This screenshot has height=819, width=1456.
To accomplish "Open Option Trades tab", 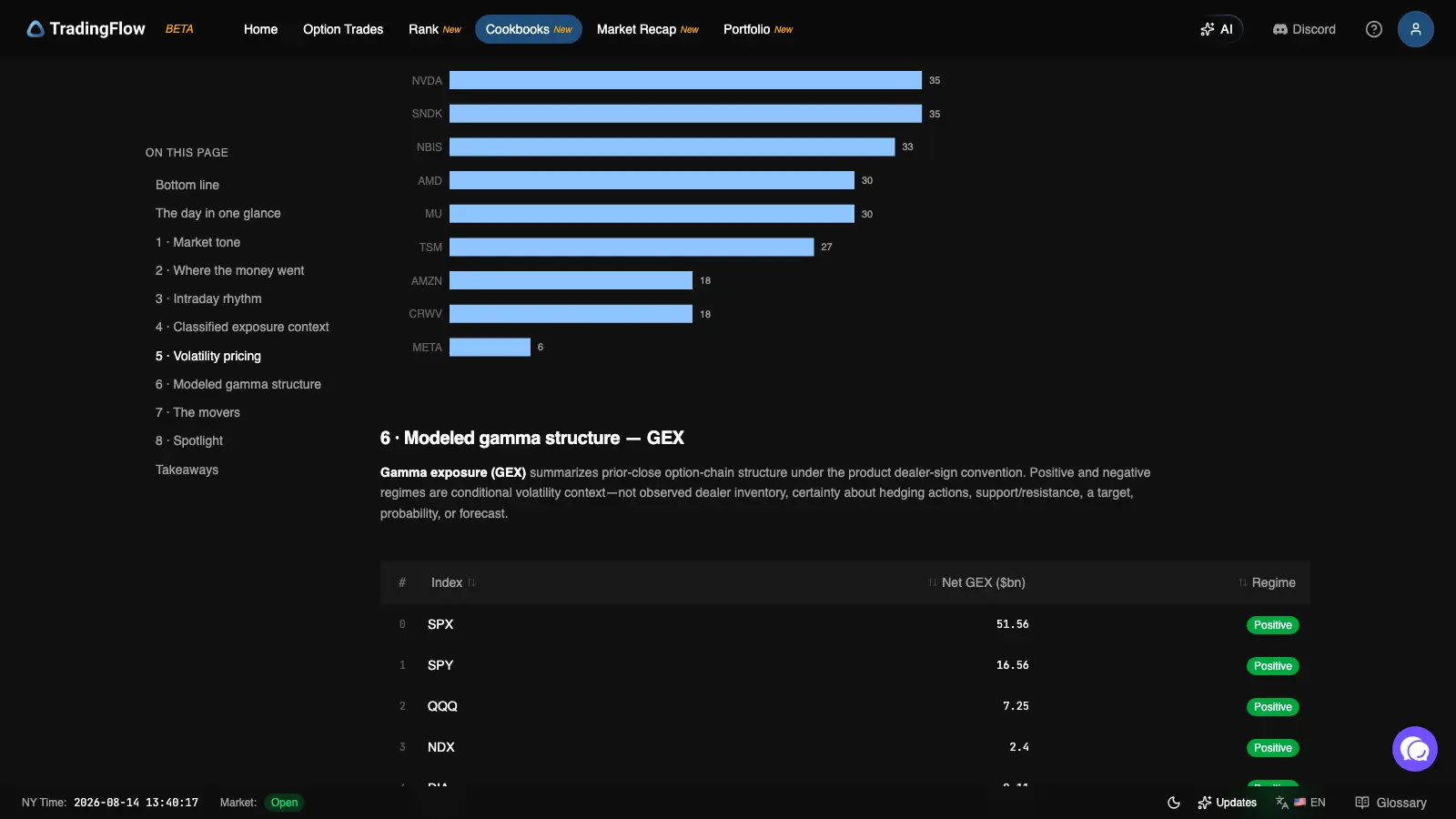I will click(x=343, y=29).
